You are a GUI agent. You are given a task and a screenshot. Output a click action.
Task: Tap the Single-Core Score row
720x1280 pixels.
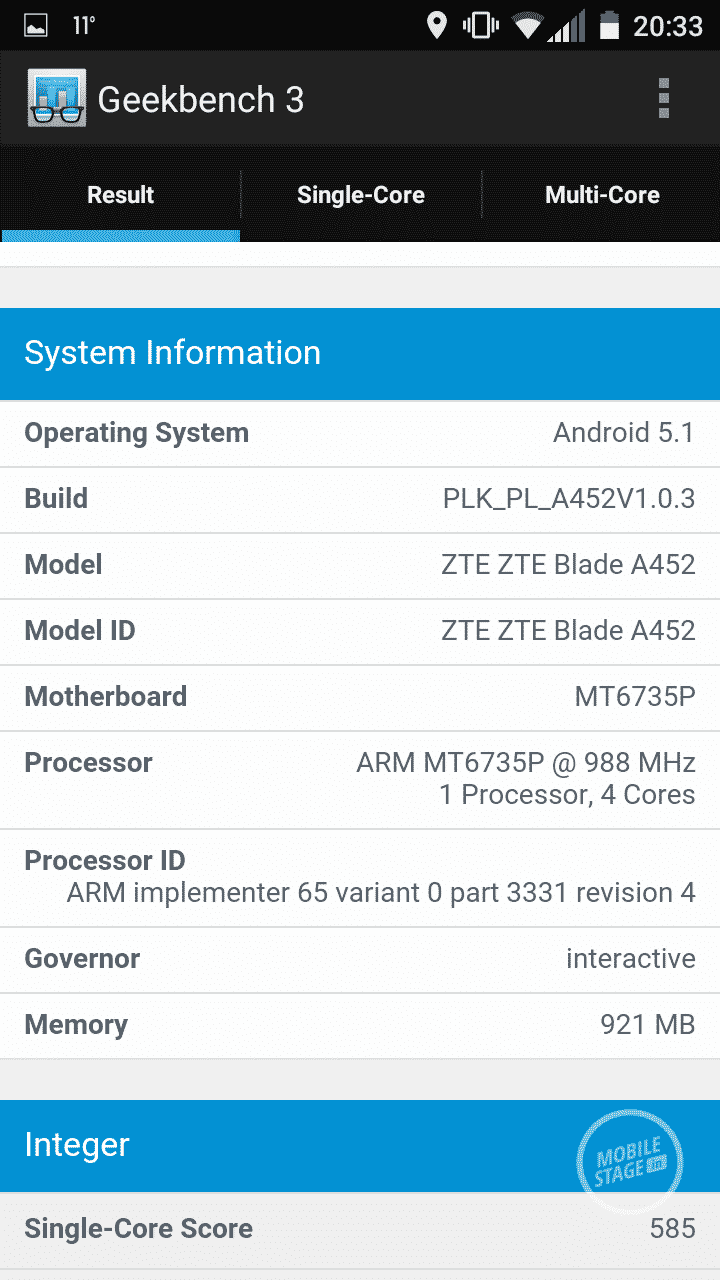click(360, 1229)
